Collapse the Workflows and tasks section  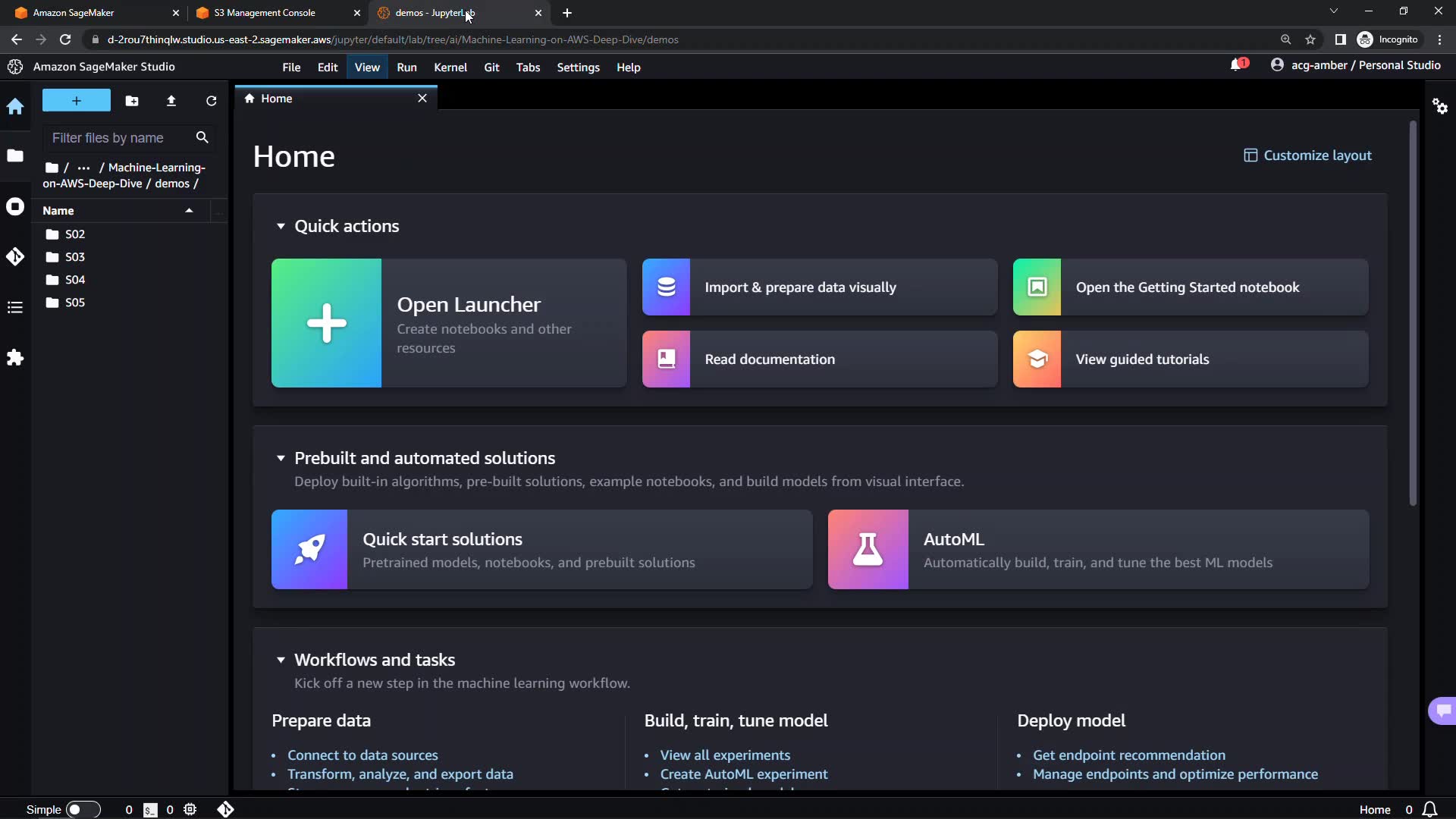[281, 660]
